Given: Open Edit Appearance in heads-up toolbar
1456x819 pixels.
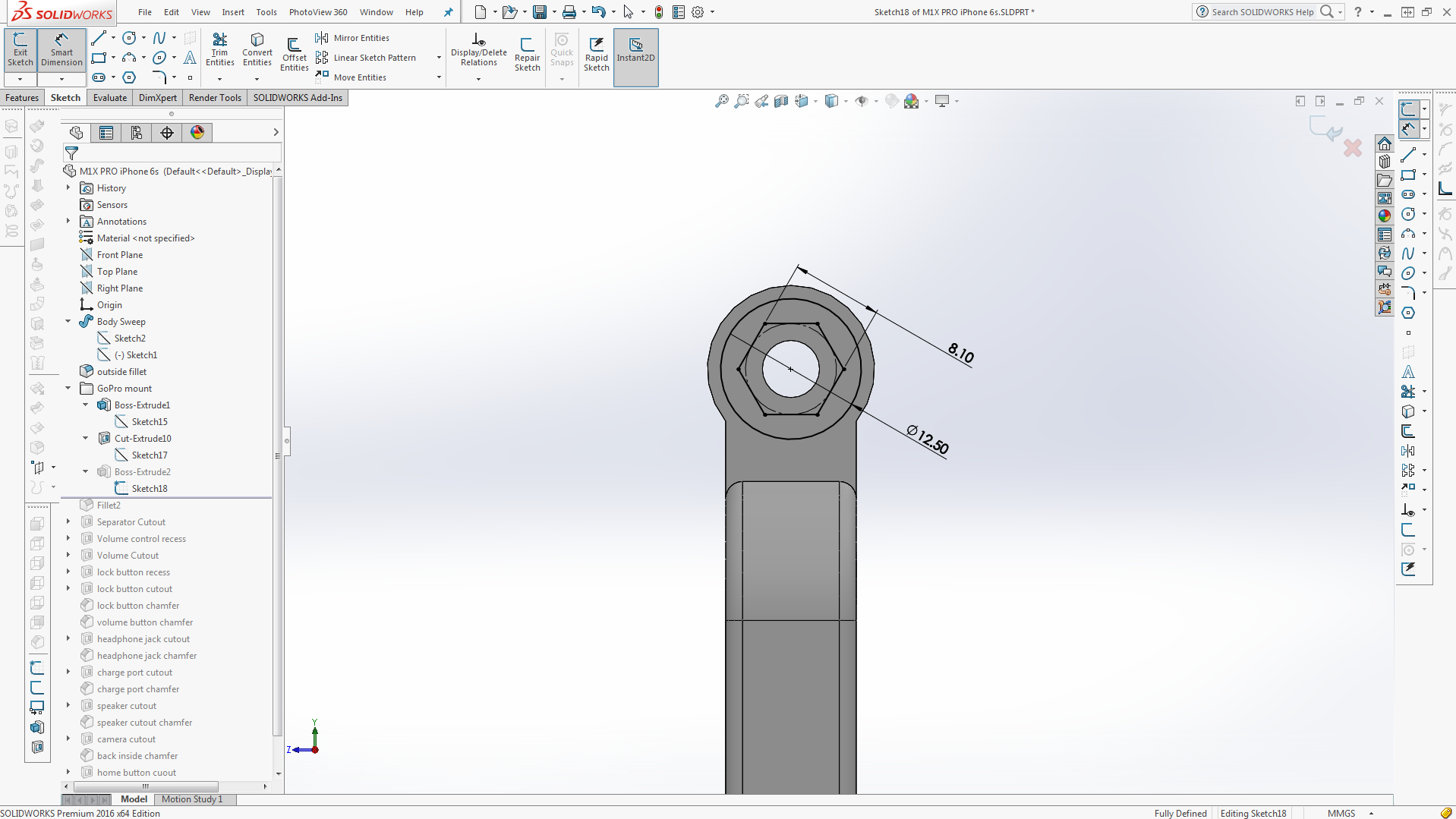Looking at the screenshot, I should pyautogui.click(x=912, y=101).
